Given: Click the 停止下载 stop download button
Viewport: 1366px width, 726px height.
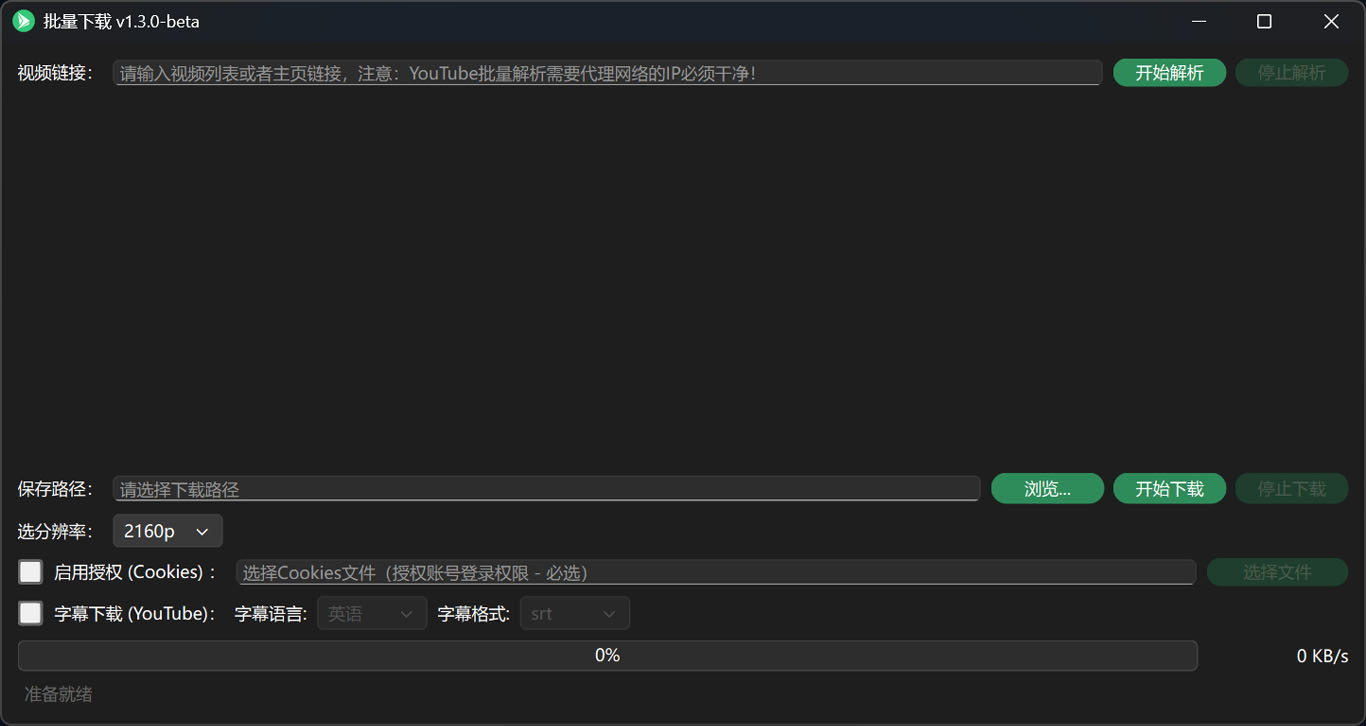Looking at the screenshot, I should [1291, 488].
